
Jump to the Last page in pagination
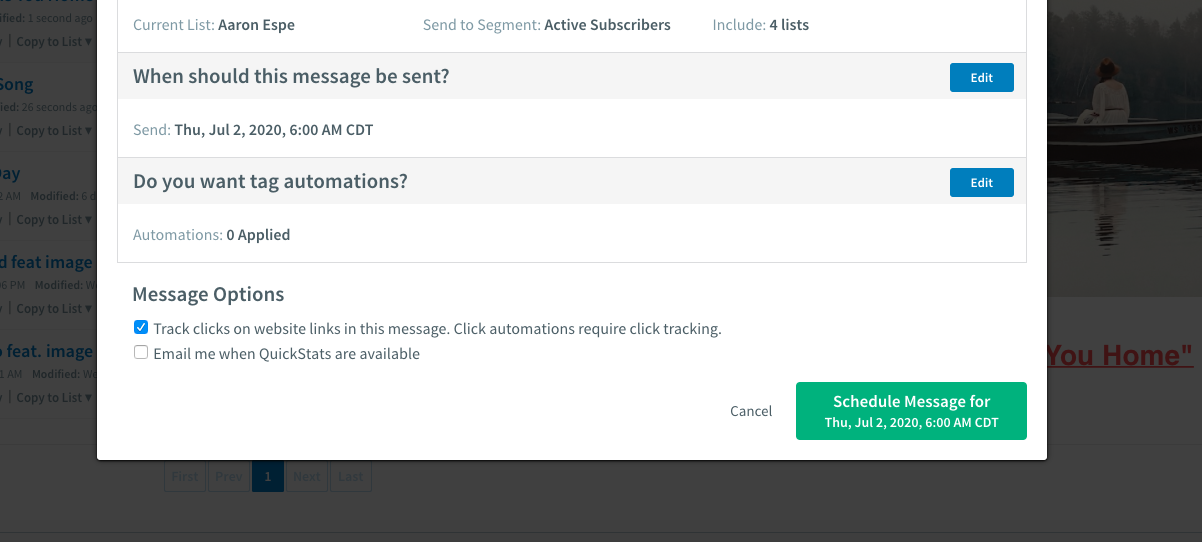[x=351, y=476]
